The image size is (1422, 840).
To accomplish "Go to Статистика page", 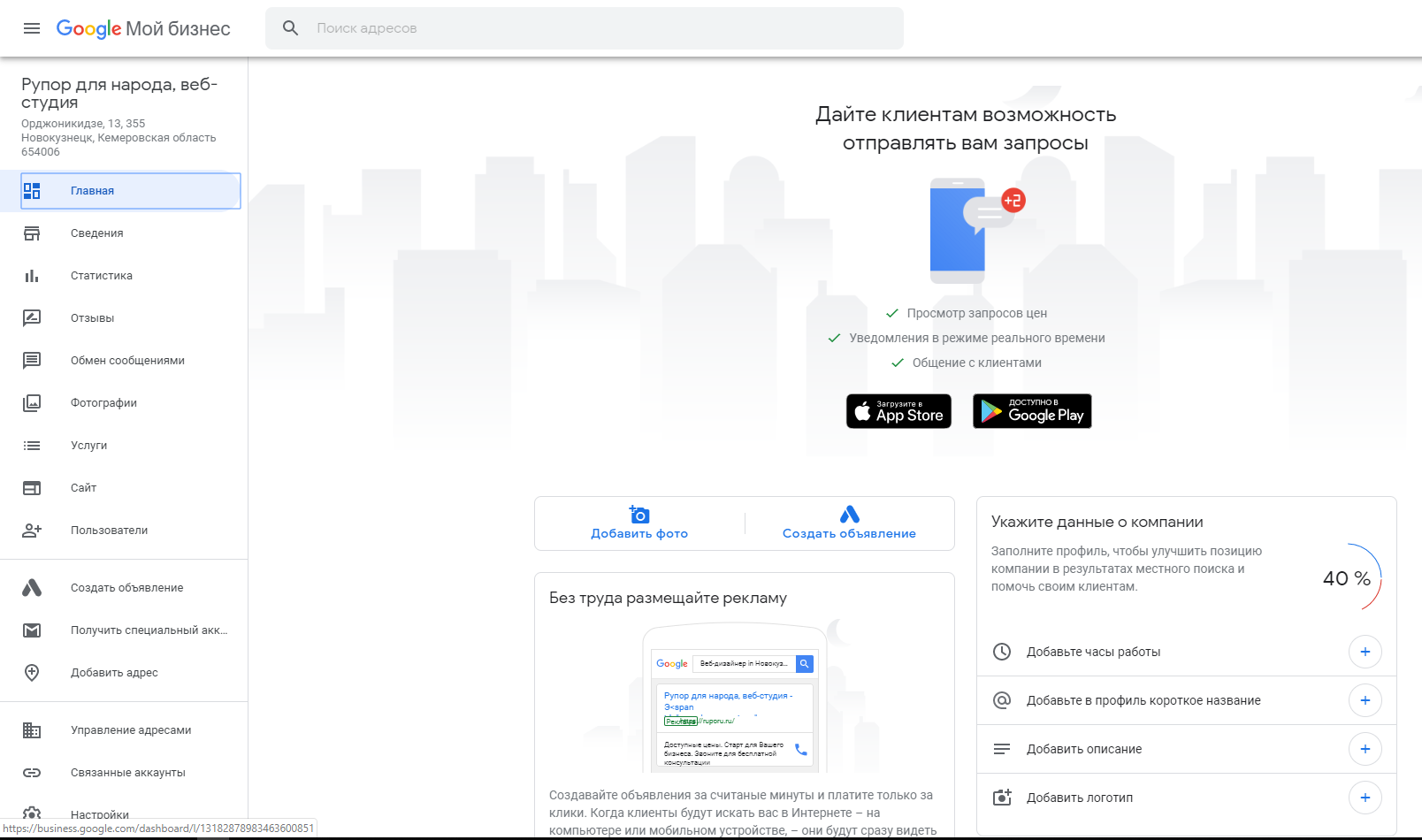I will click(x=124, y=276).
